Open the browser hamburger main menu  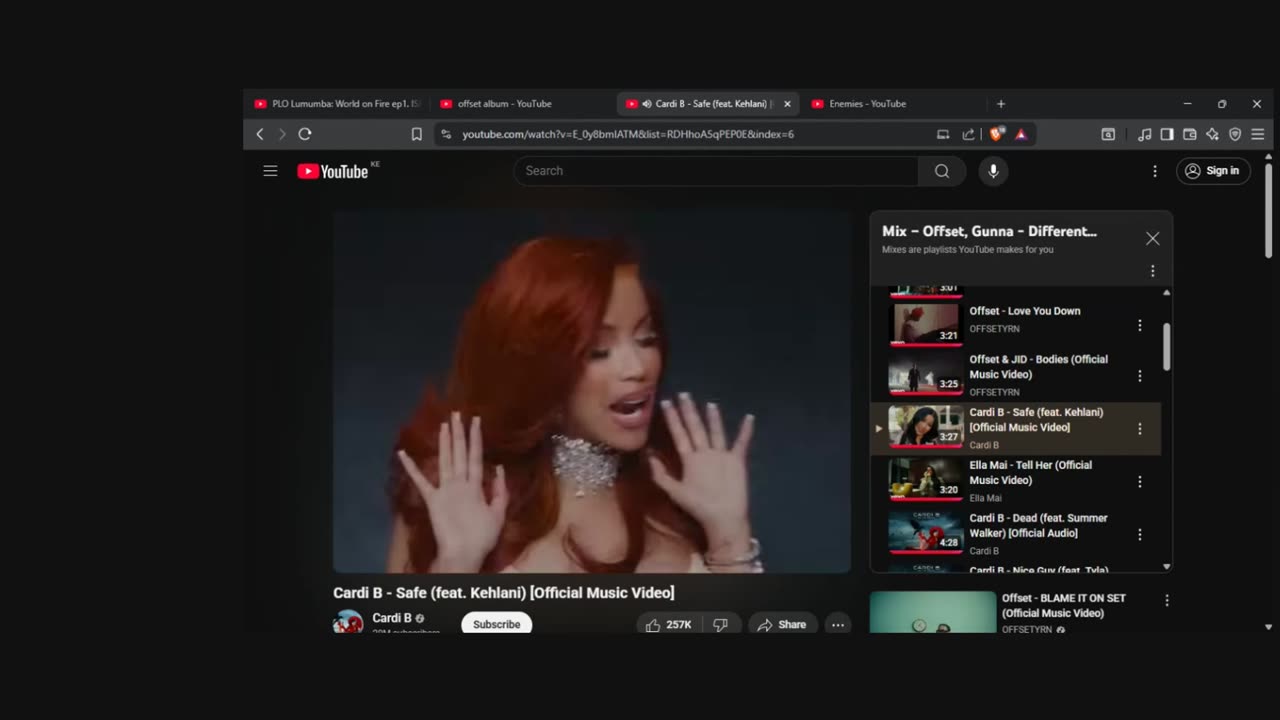[x=1258, y=134]
